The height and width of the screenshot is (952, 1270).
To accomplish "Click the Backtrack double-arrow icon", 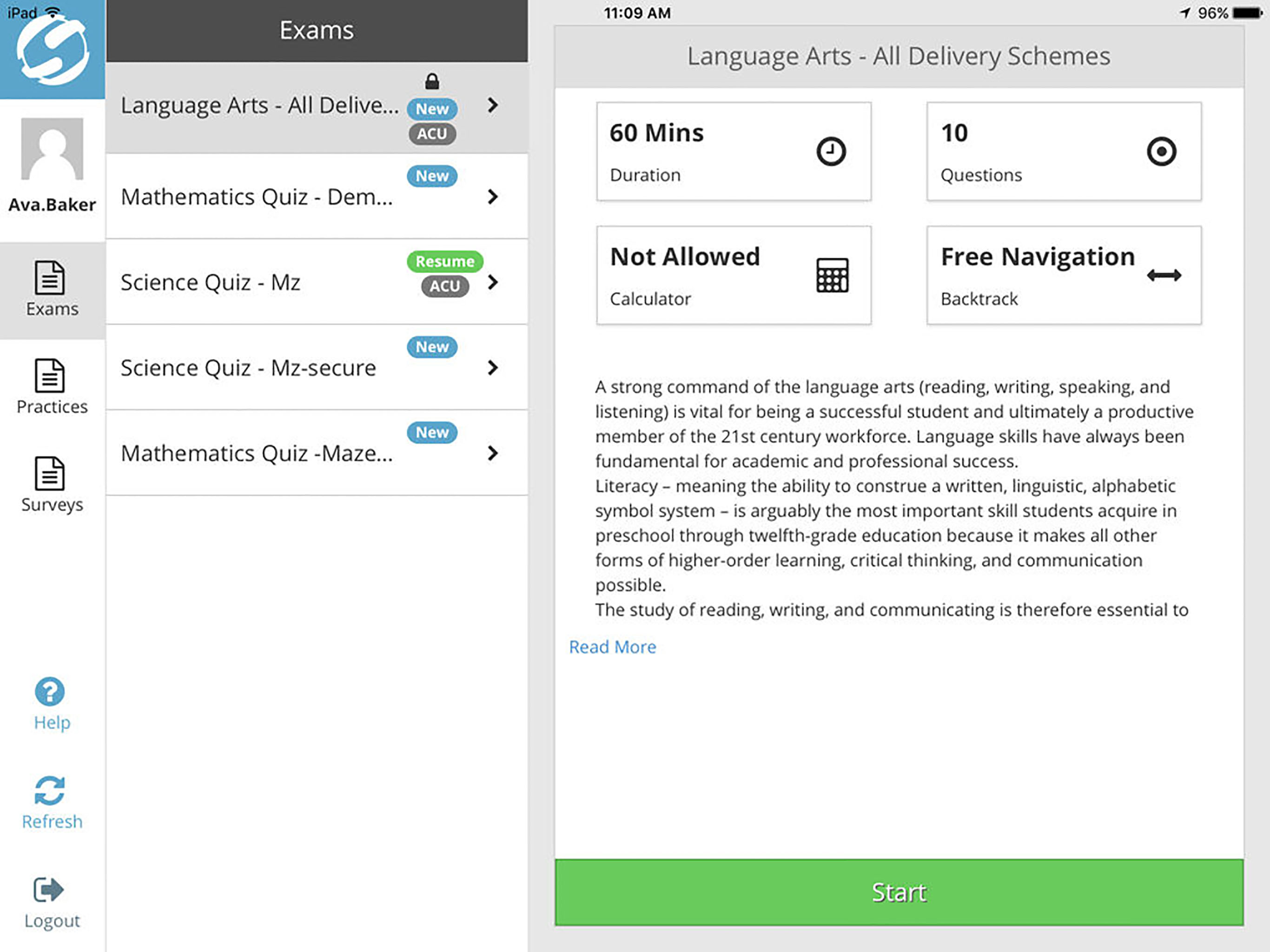I will [1164, 276].
